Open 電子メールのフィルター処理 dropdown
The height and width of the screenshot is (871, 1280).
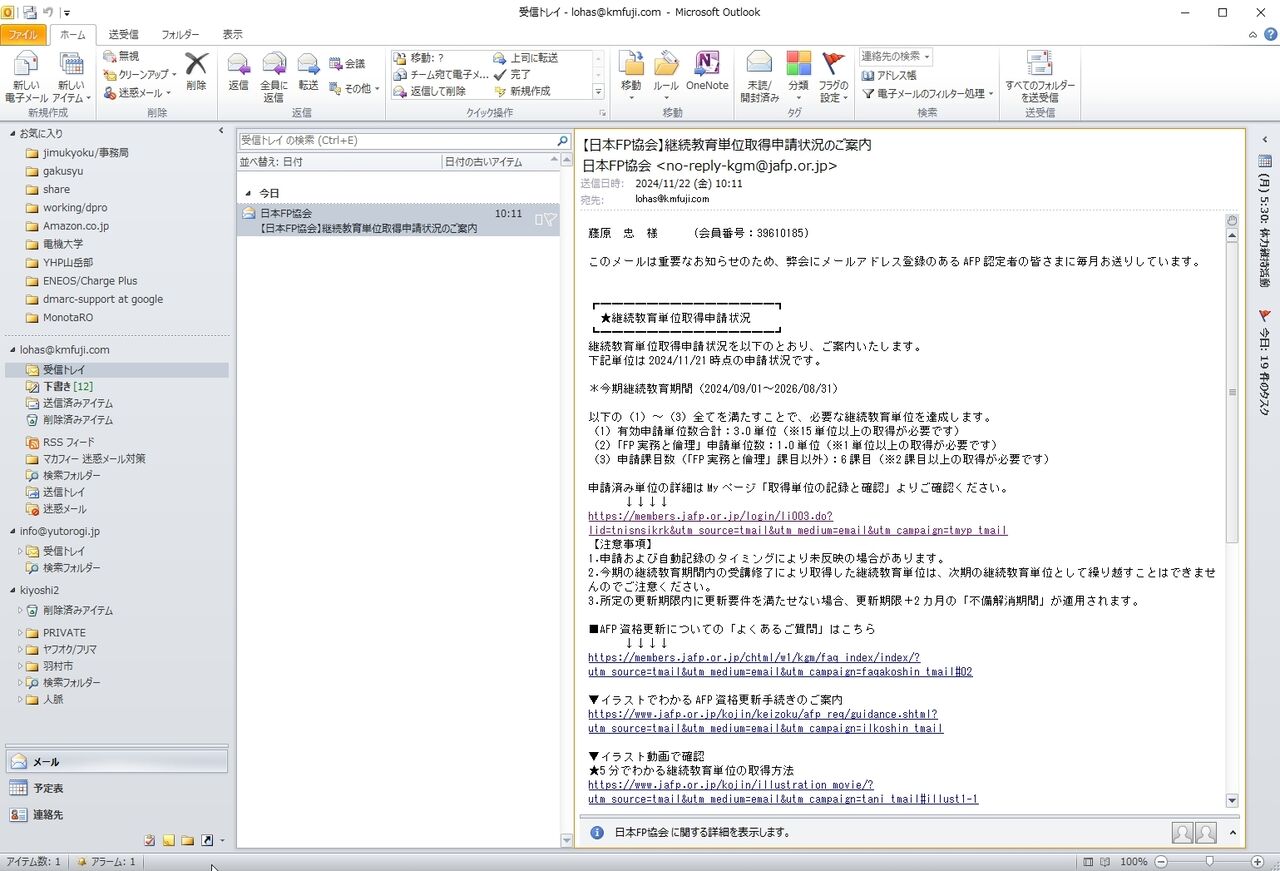[x=928, y=93]
